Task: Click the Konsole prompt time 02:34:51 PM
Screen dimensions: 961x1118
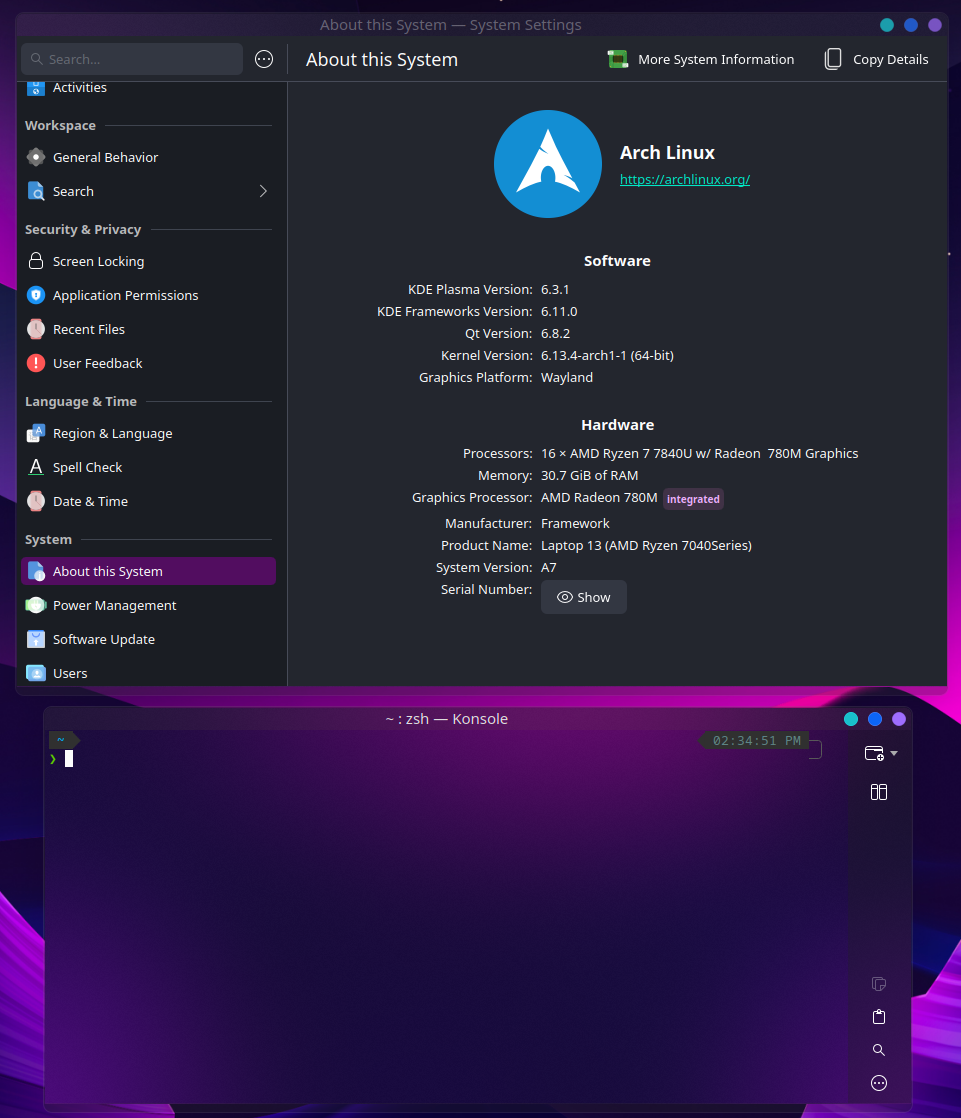Action: coord(756,741)
